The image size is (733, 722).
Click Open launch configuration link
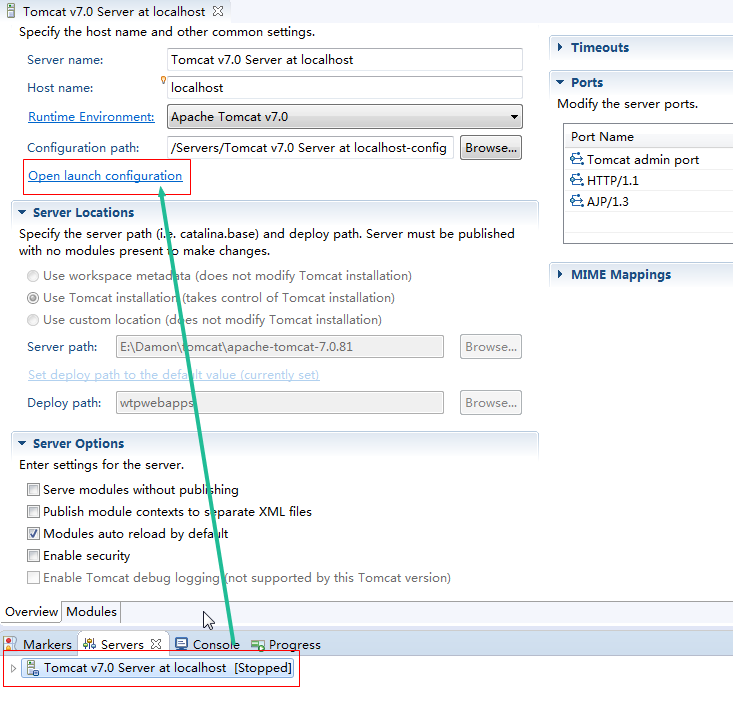[x=105, y=176]
